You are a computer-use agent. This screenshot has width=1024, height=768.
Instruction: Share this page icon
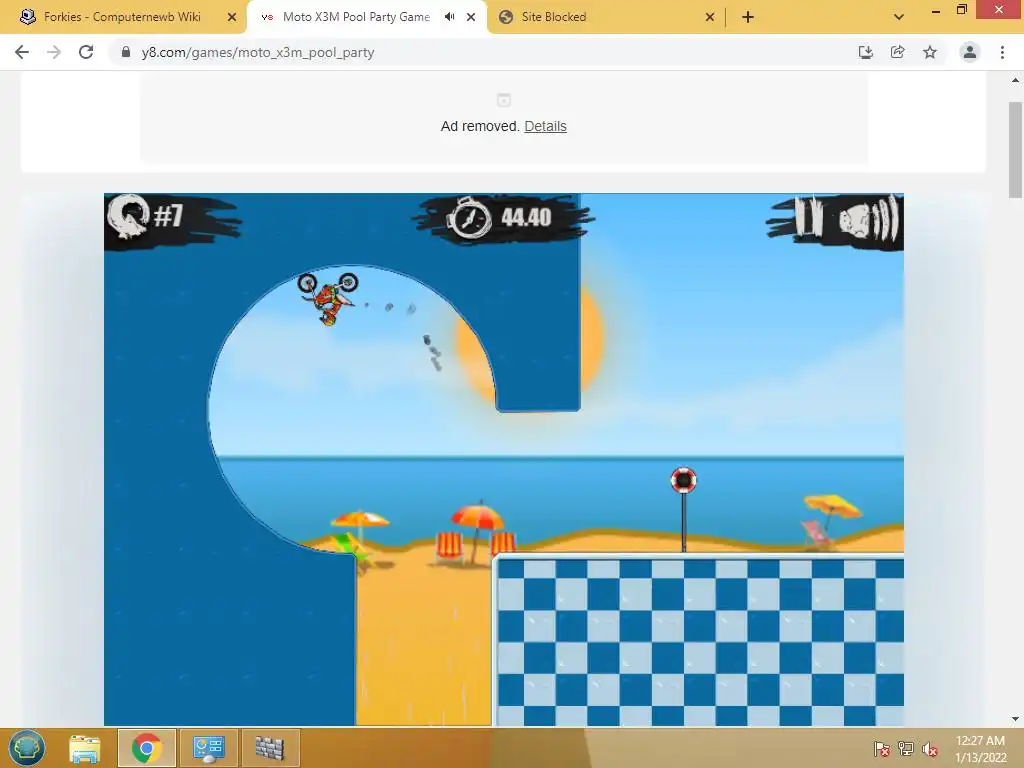[x=897, y=52]
